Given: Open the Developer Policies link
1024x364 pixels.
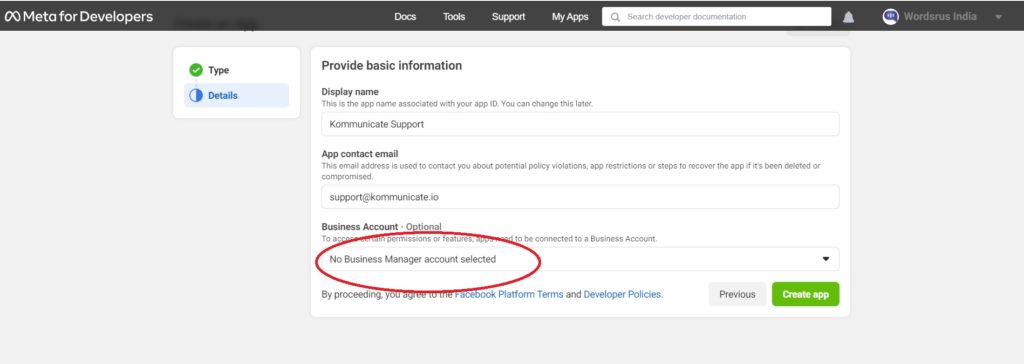Looking at the screenshot, I should [622, 295].
